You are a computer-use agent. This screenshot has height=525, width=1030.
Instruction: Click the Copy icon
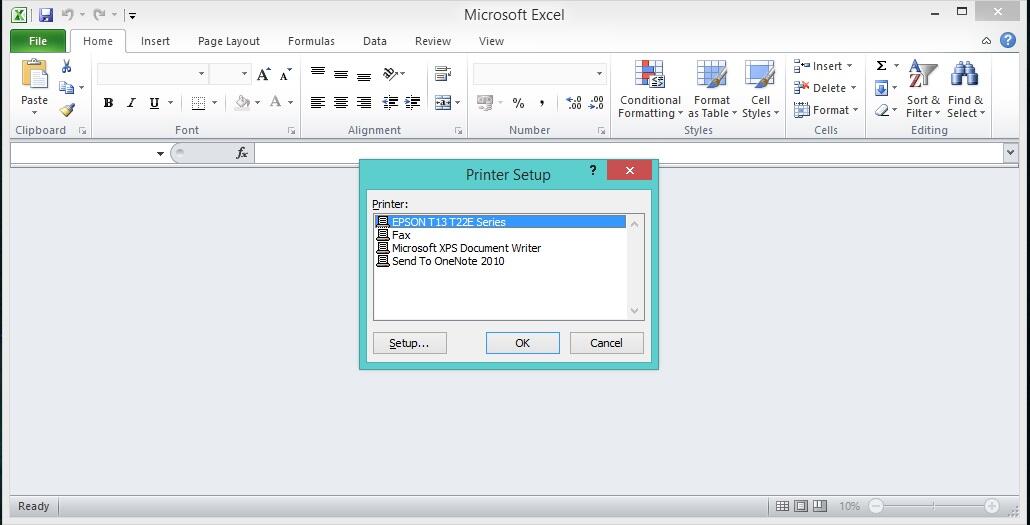coord(66,87)
